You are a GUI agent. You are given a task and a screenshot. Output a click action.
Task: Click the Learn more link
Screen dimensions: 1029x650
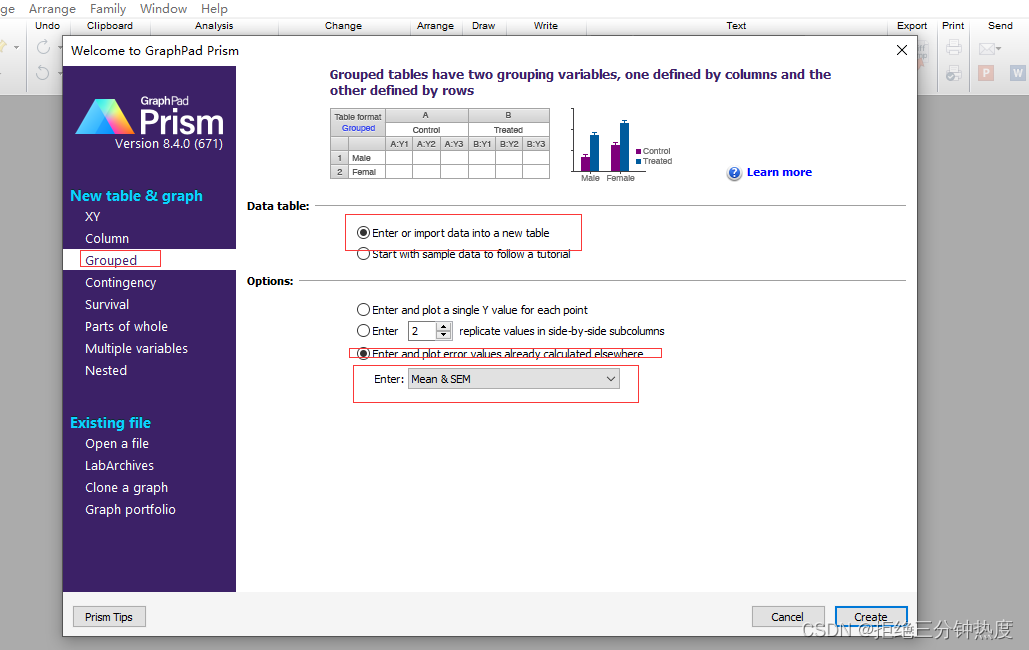779,172
